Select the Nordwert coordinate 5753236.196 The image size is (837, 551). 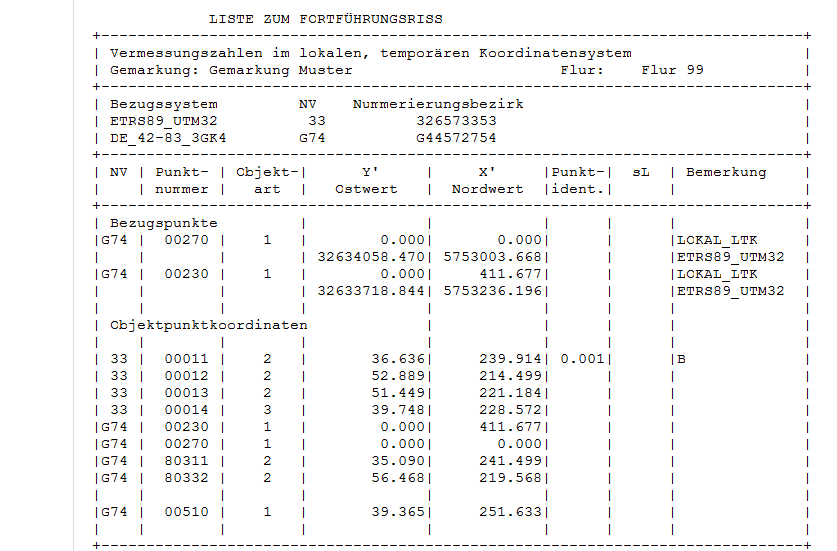[495, 291]
